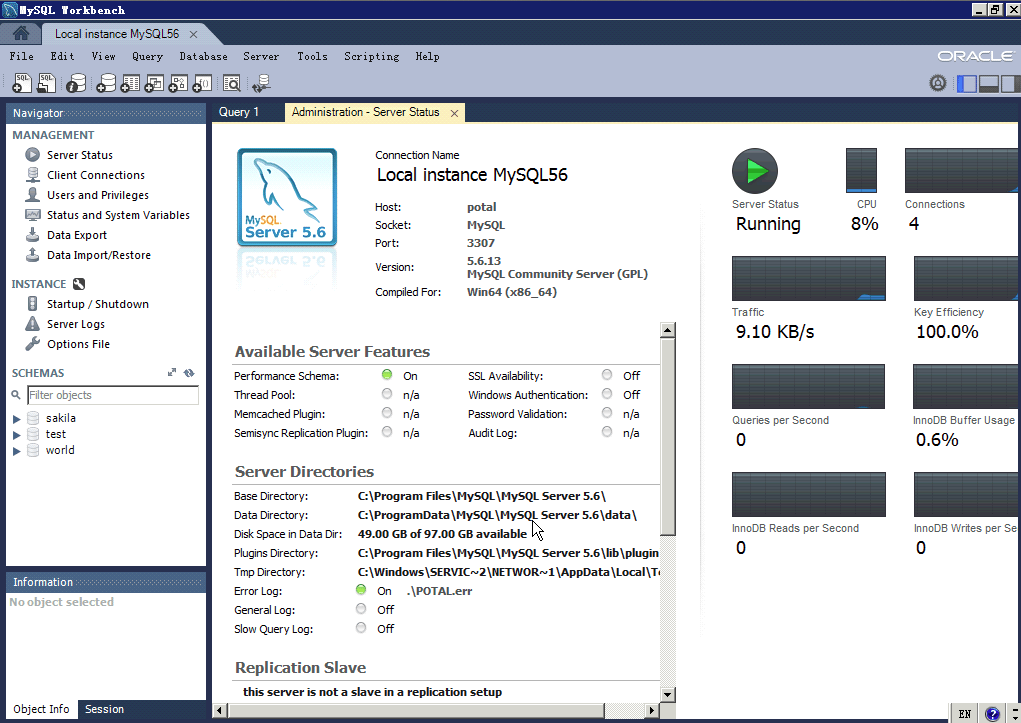Viewport: 1021px width, 723px height.
Task: Create a new stored procedure icon
Action: [x=178, y=83]
